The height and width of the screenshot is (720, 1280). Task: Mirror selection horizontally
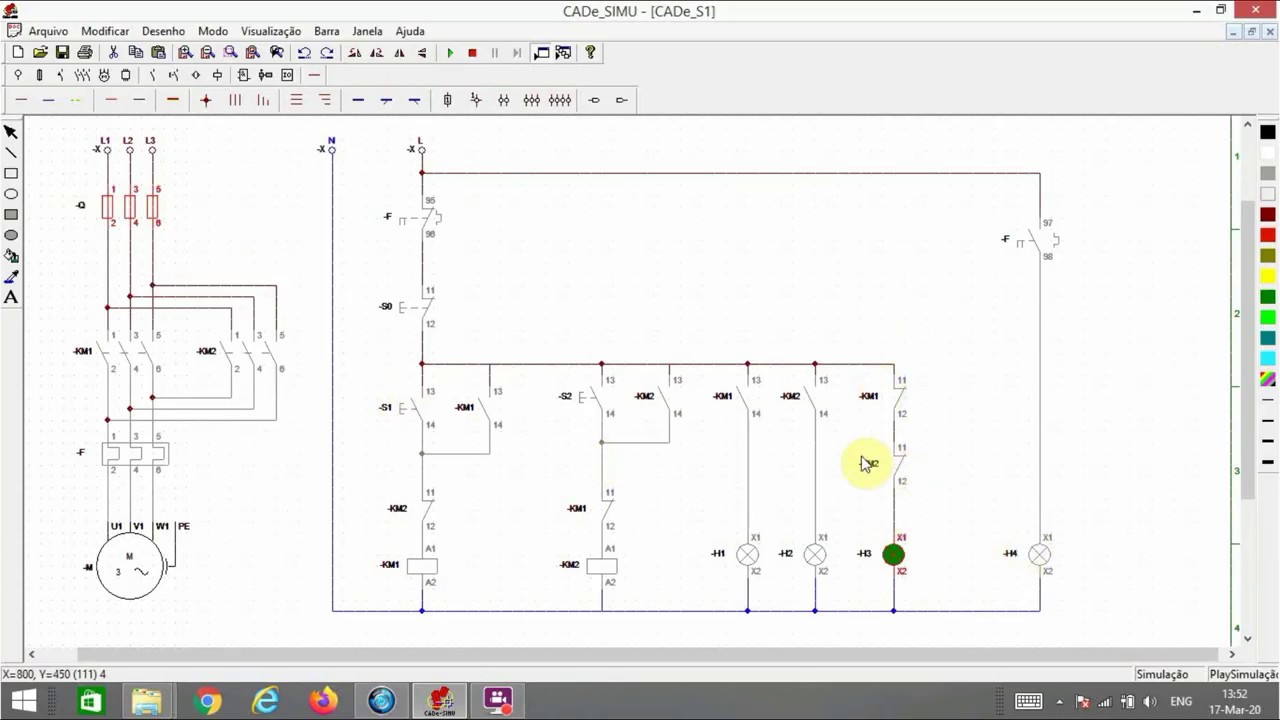[399, 52]
